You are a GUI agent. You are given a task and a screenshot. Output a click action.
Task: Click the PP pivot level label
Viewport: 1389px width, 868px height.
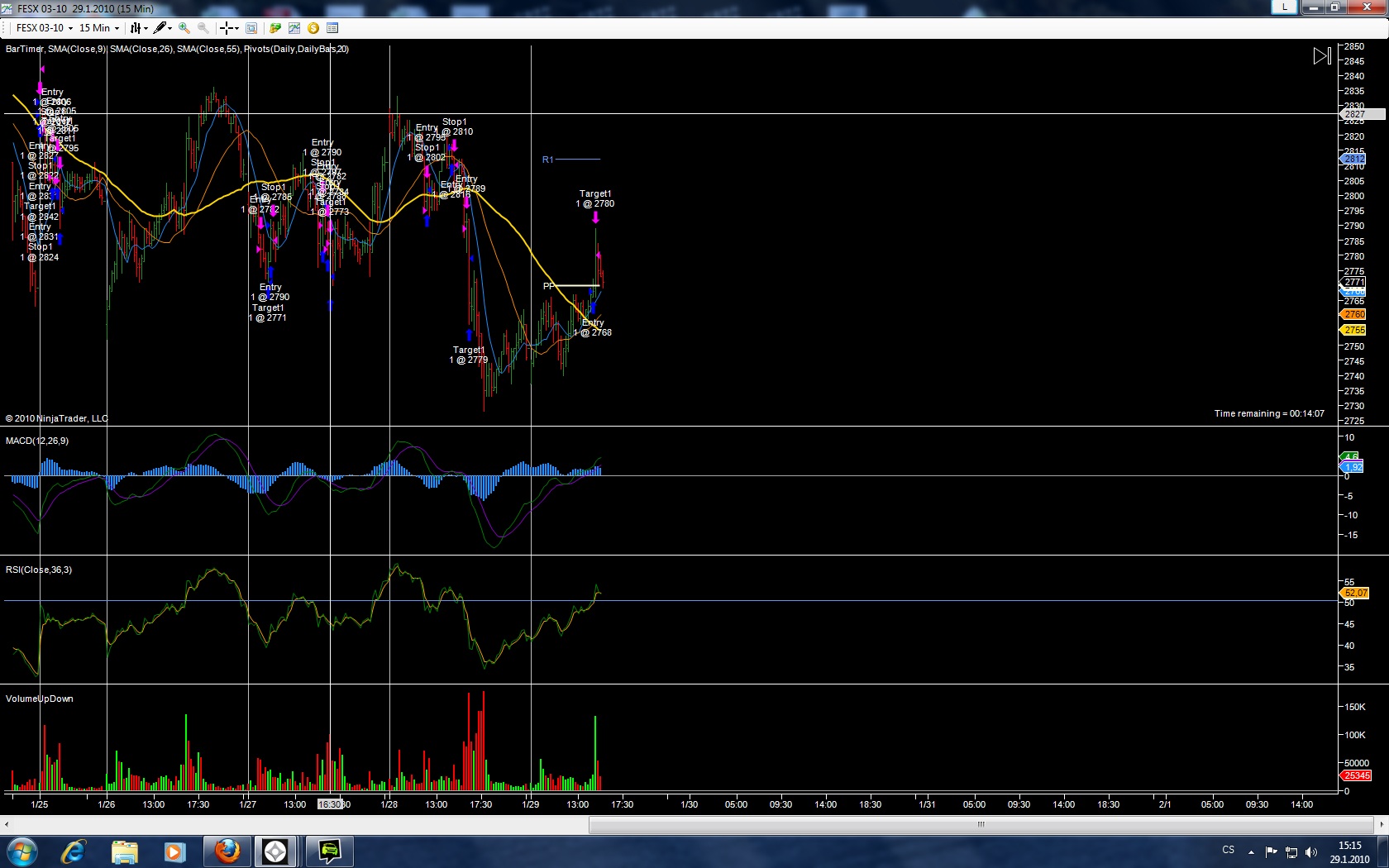coord(548,286)
